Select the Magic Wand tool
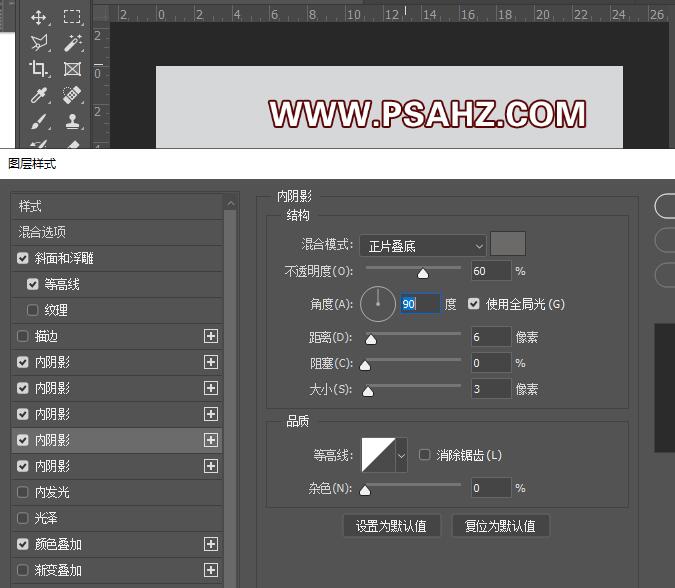 point(72,43)
